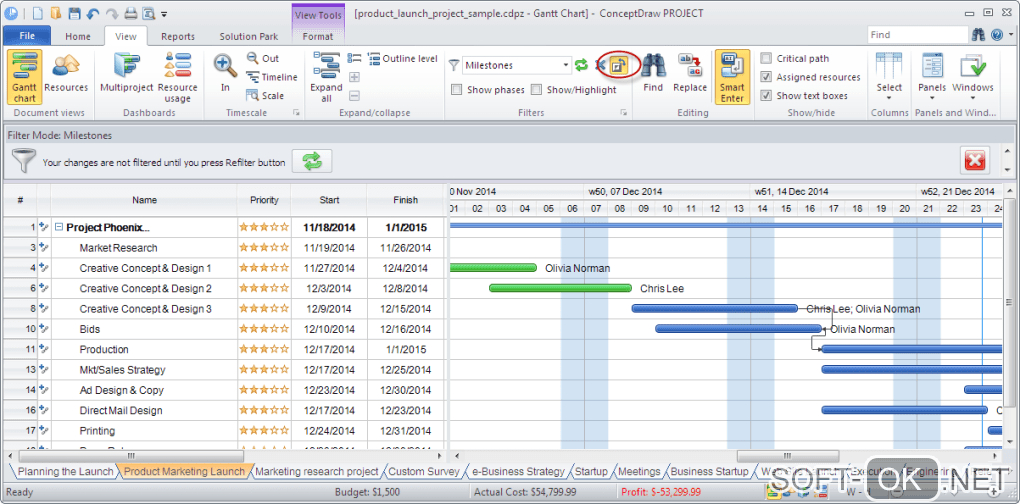Viewport: 1020px width, 504px height.
Task: Uncheck the Assigned resources option
Action: tap(766, 77)
